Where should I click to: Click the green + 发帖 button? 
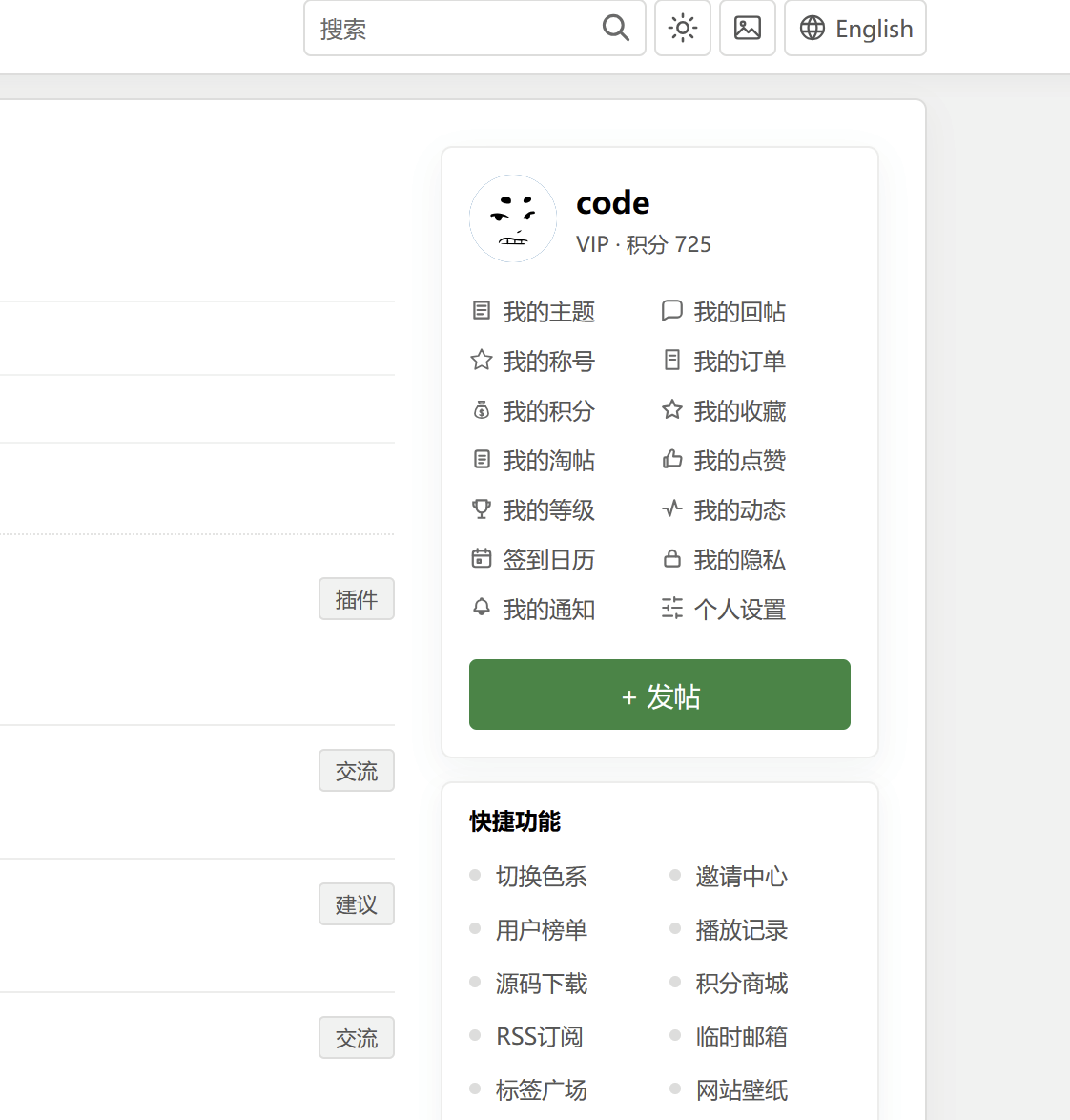pos(660,695)
